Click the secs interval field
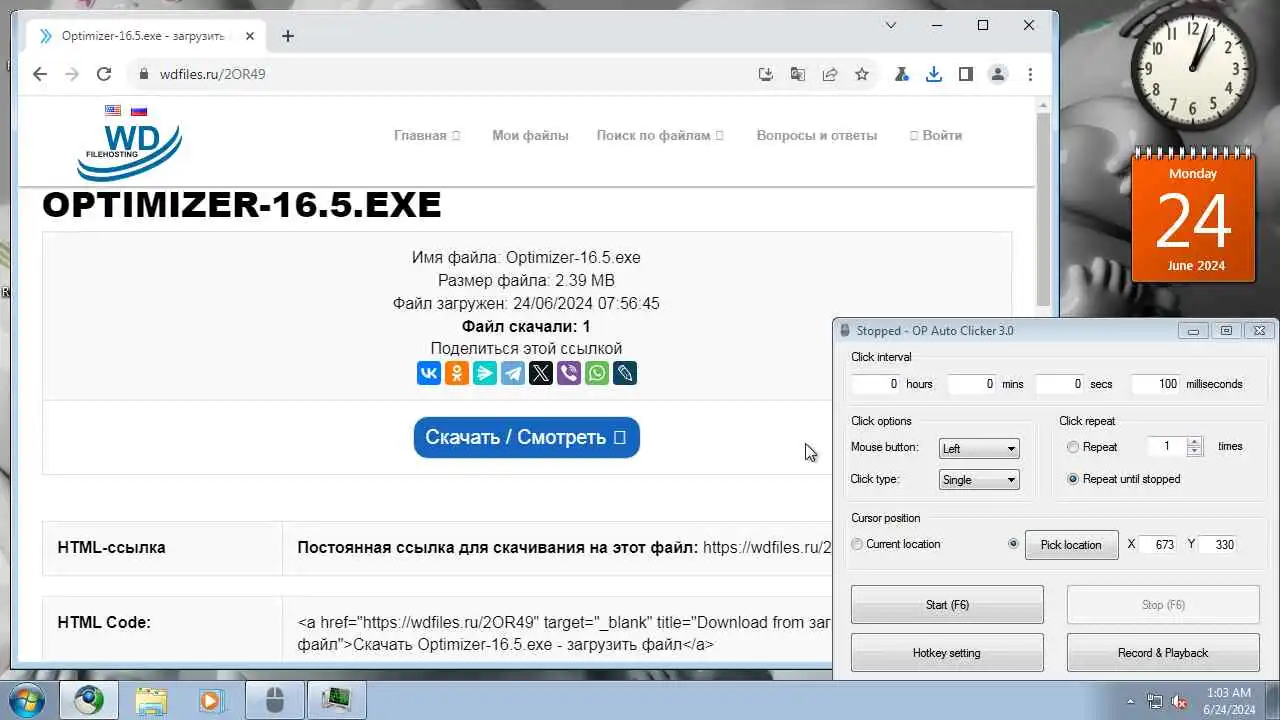The image size is (1280, 720). [1060, 384]
